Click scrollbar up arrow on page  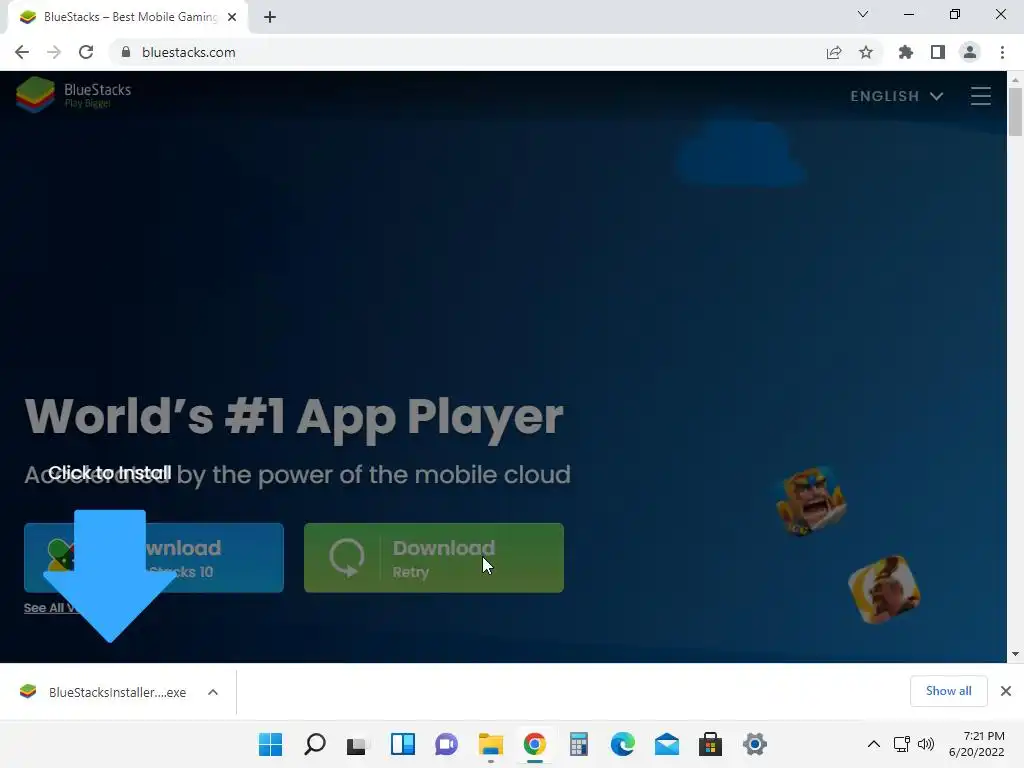coord(1015,80)
